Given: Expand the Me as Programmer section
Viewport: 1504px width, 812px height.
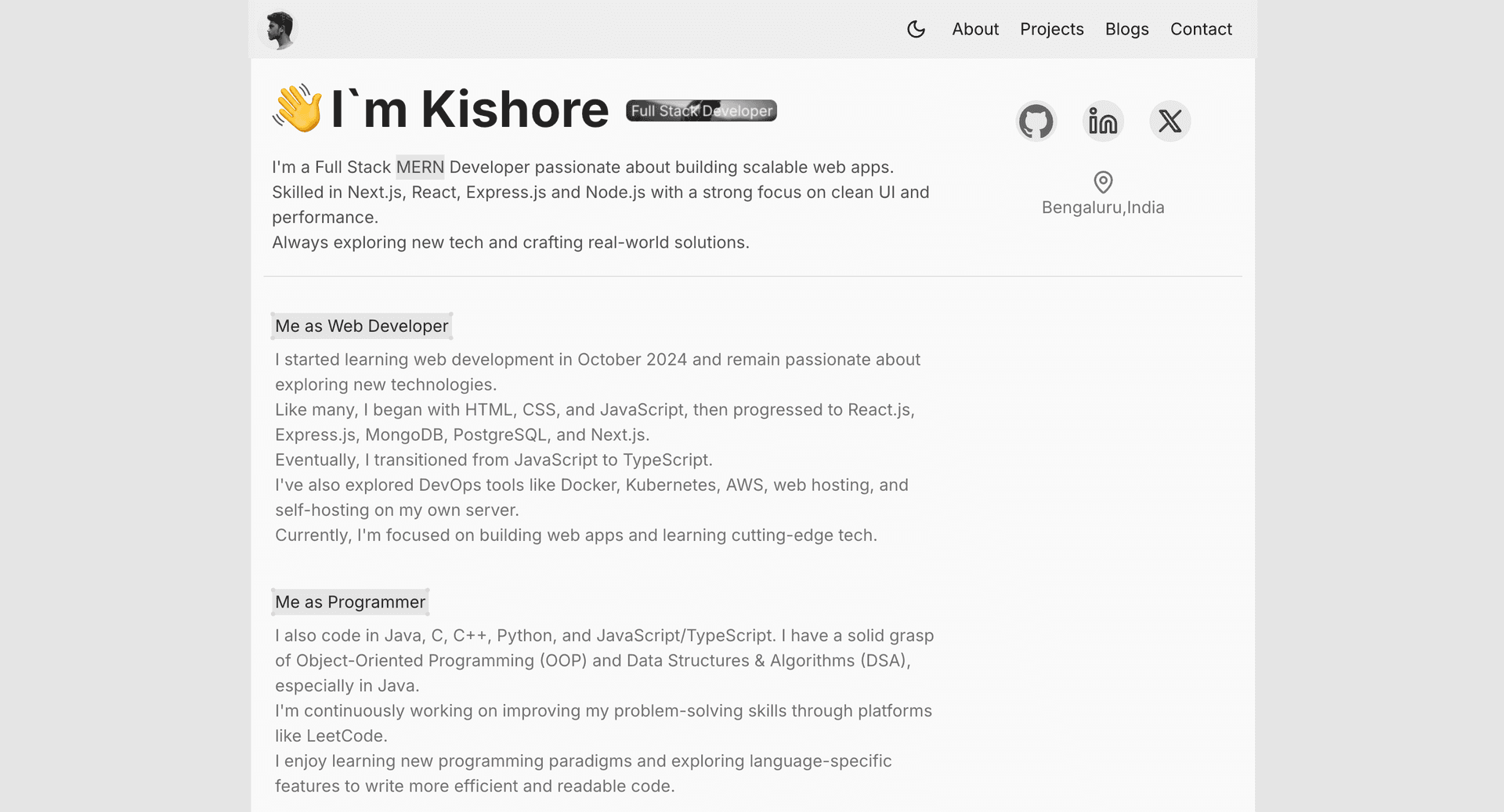Looking at the screenshot, I should [x=350, y=601].
